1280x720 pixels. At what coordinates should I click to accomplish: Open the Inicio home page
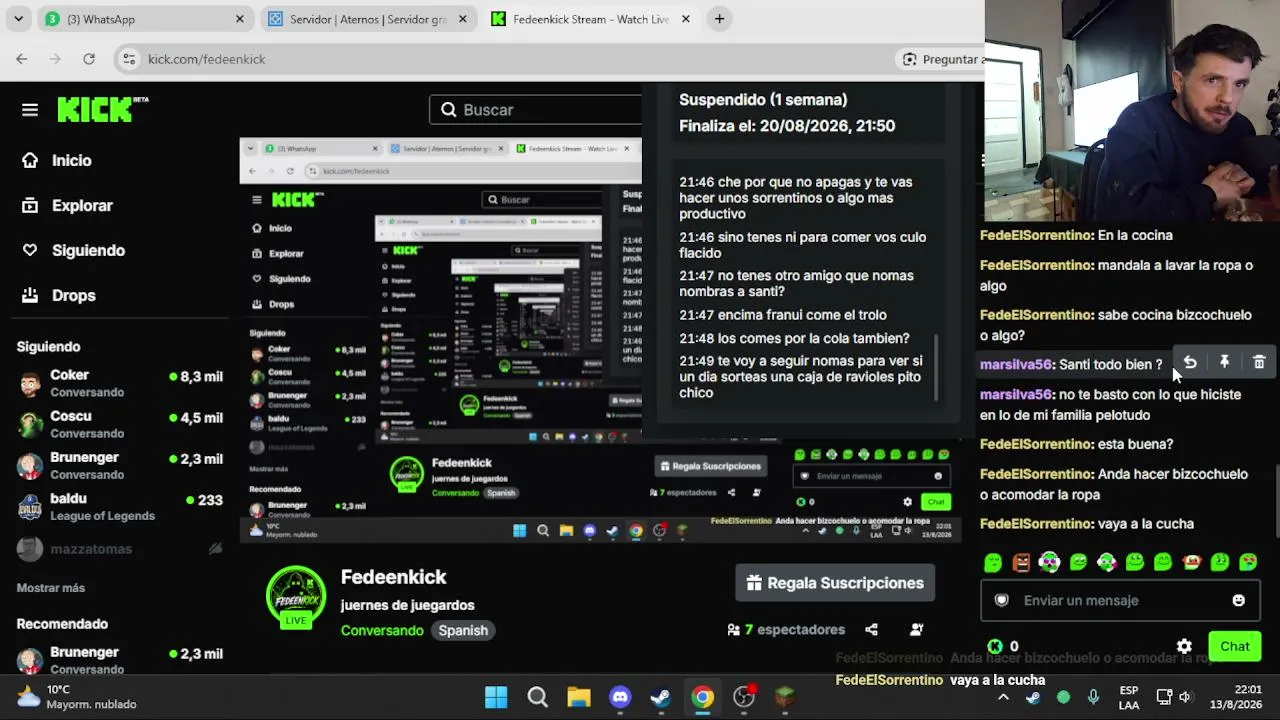point(58,160)
